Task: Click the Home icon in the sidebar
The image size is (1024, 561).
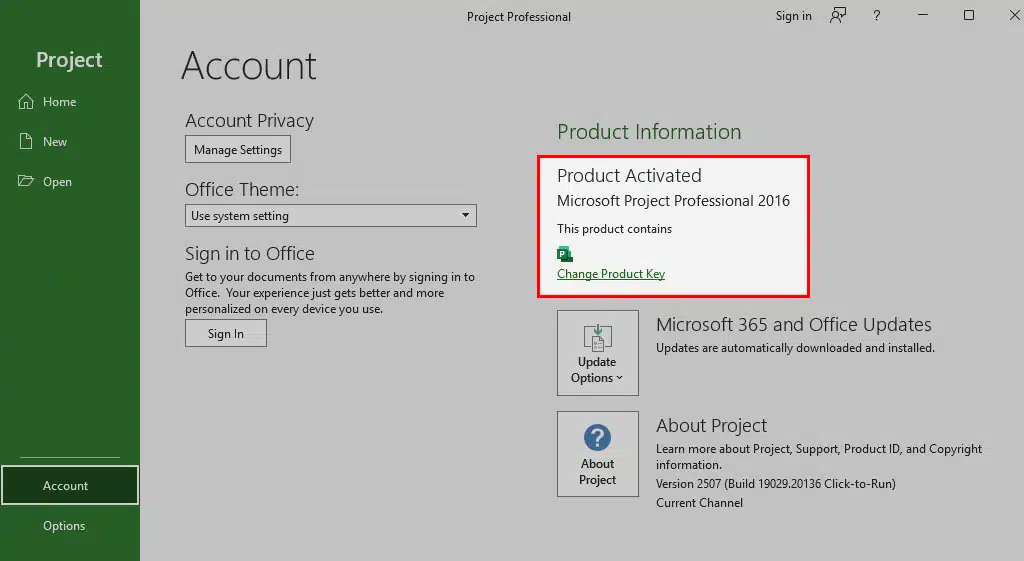Action: pyautogui.click(x=26, y=102)
